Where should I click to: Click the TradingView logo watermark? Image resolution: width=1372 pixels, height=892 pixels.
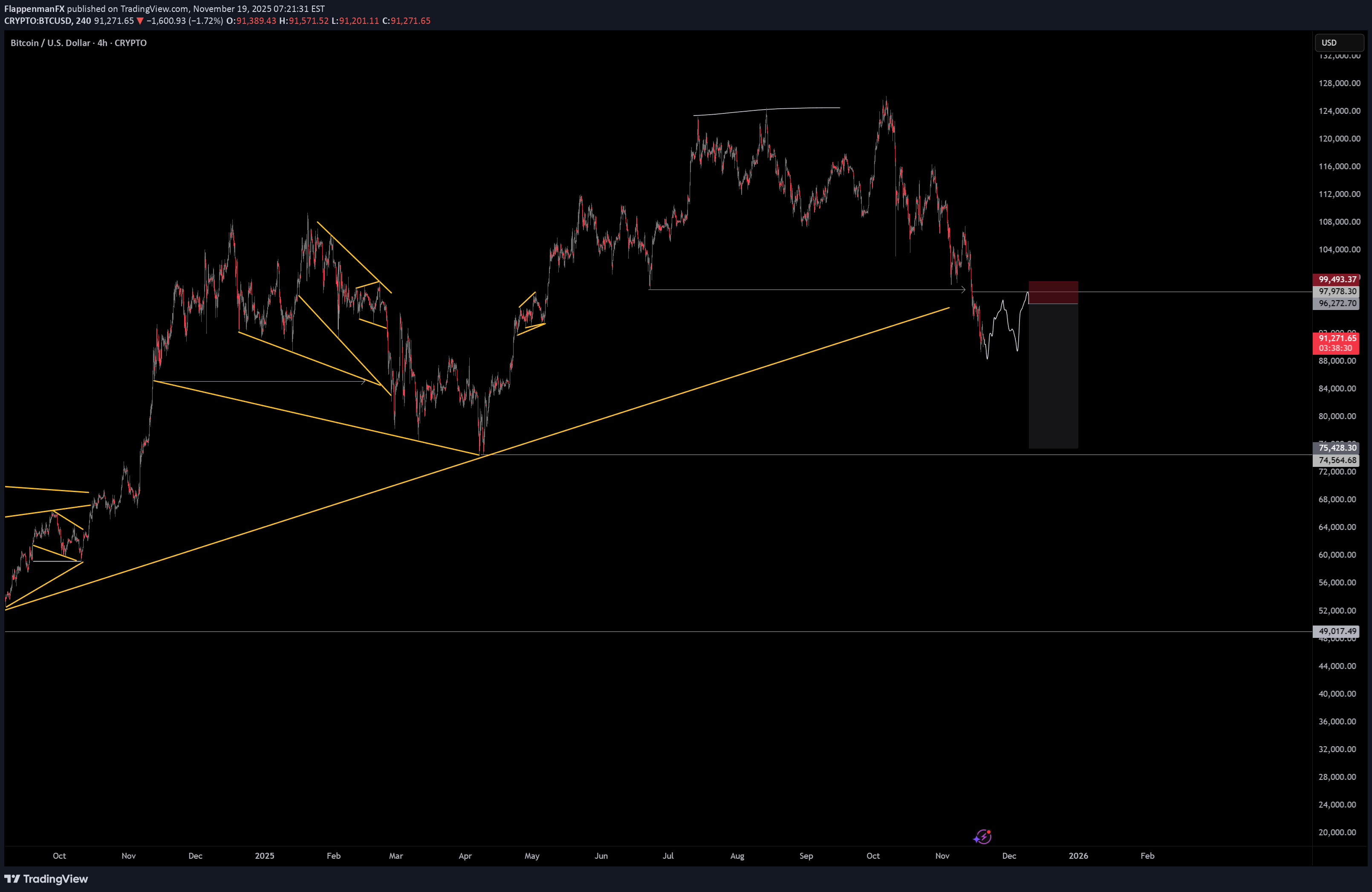[46, 879]
